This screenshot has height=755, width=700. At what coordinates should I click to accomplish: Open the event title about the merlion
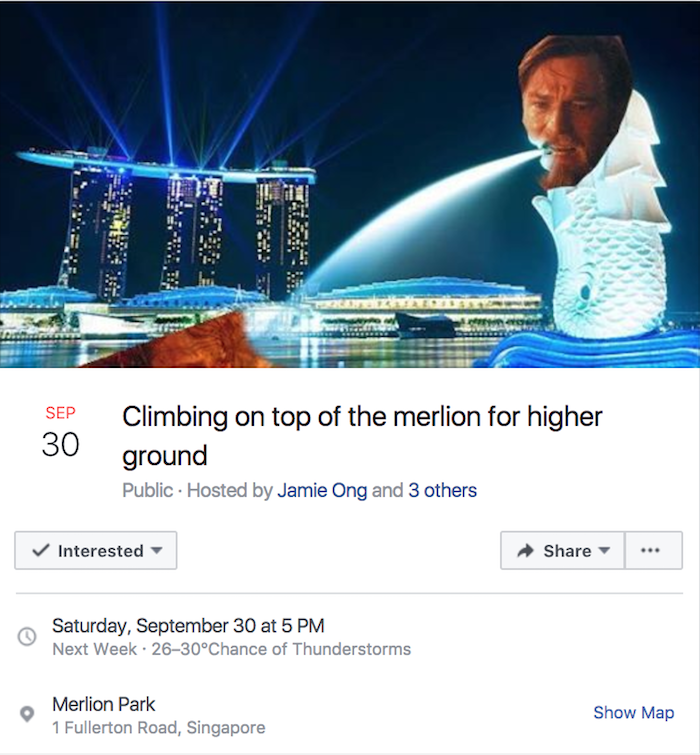point(362,435)
